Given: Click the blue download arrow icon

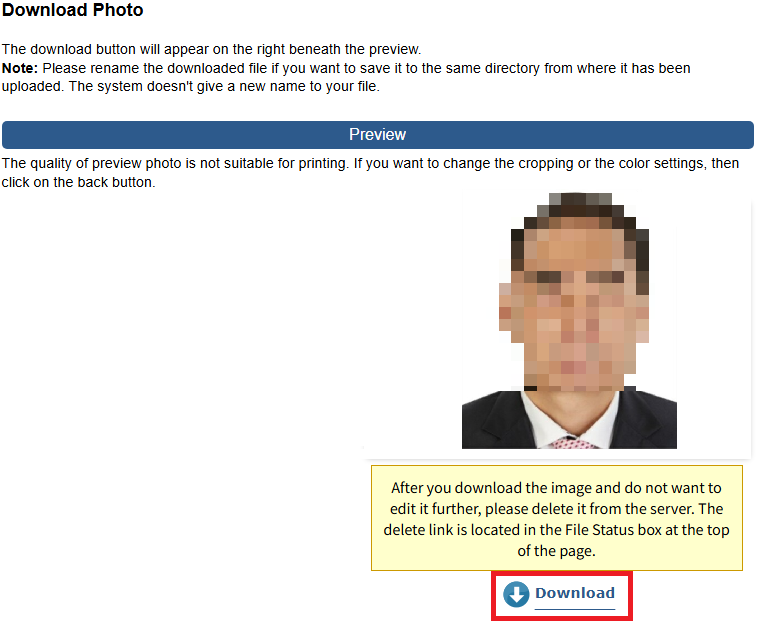Looking at the screenshot, I should 516,594.
